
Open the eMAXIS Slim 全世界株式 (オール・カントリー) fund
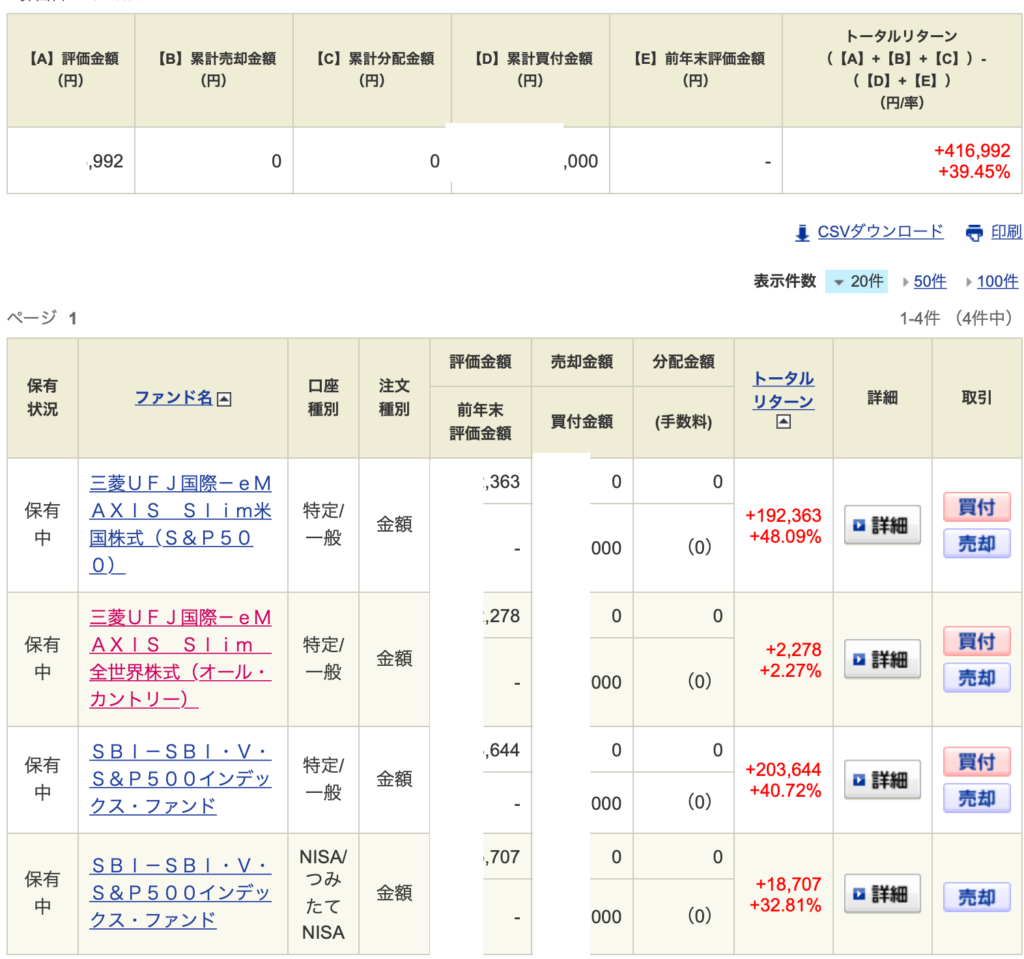[180, 658]
